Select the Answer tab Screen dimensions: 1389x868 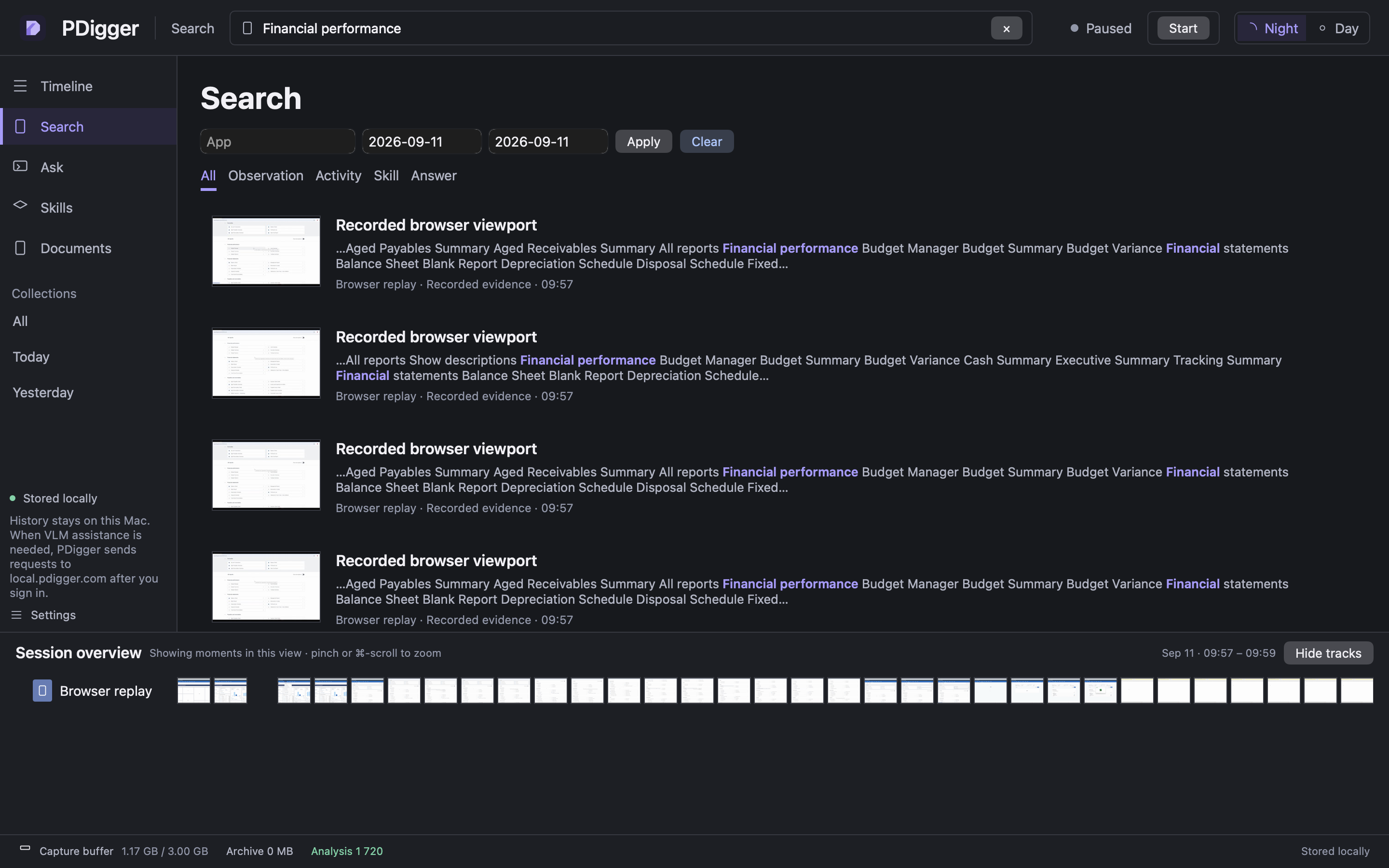pyautogui.click(x=434, y=176)
